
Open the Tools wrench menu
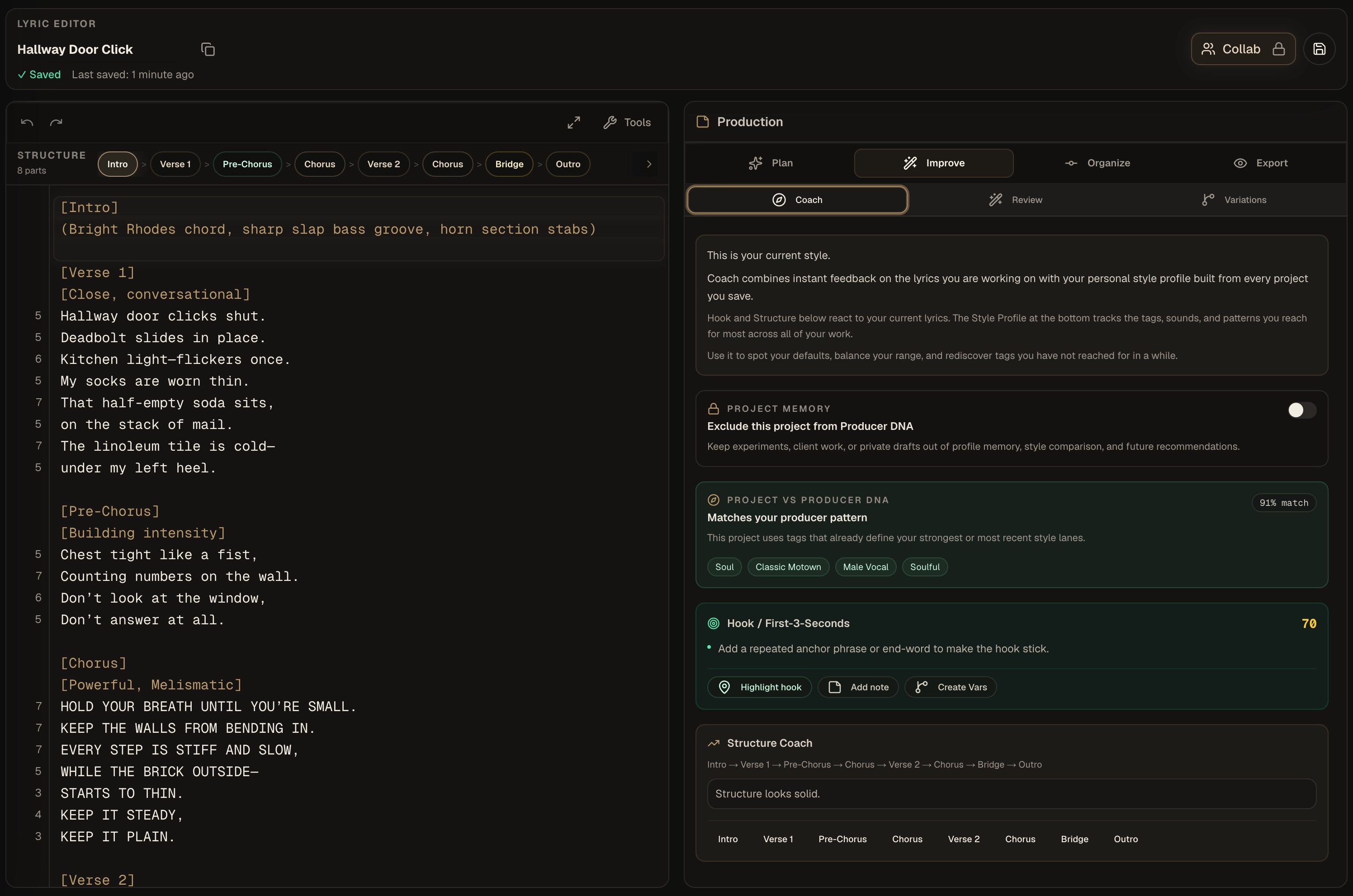pos(627,123)
